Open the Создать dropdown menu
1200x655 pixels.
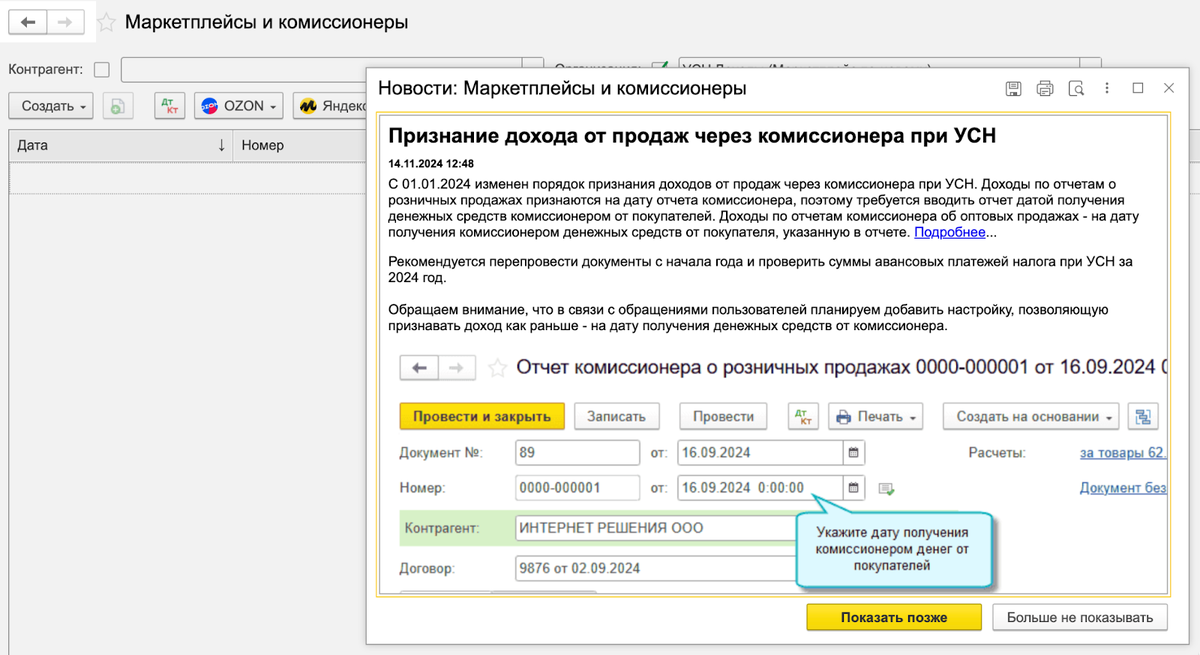(50, 106)
